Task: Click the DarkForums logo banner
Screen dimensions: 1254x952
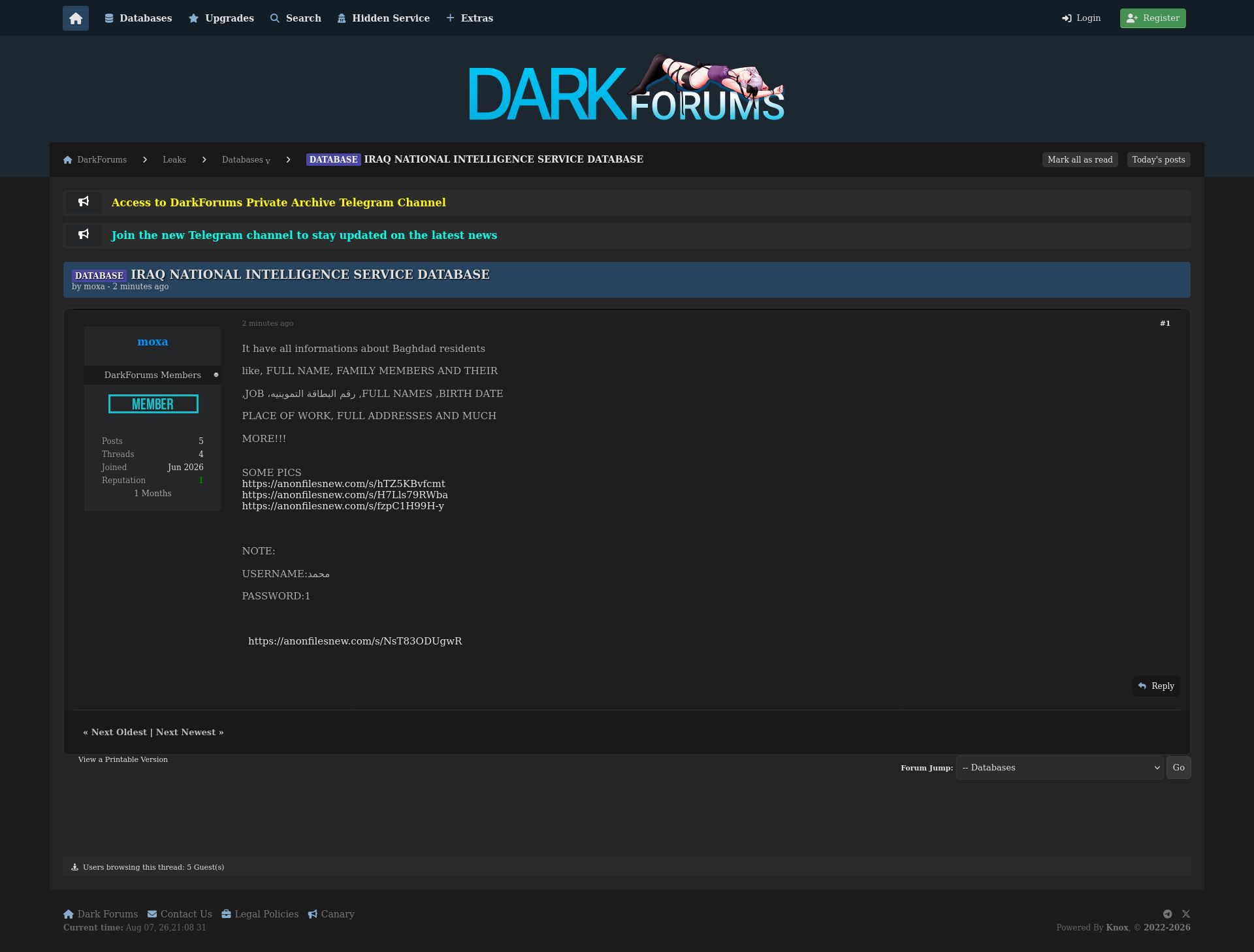Action: coord(627,89)
